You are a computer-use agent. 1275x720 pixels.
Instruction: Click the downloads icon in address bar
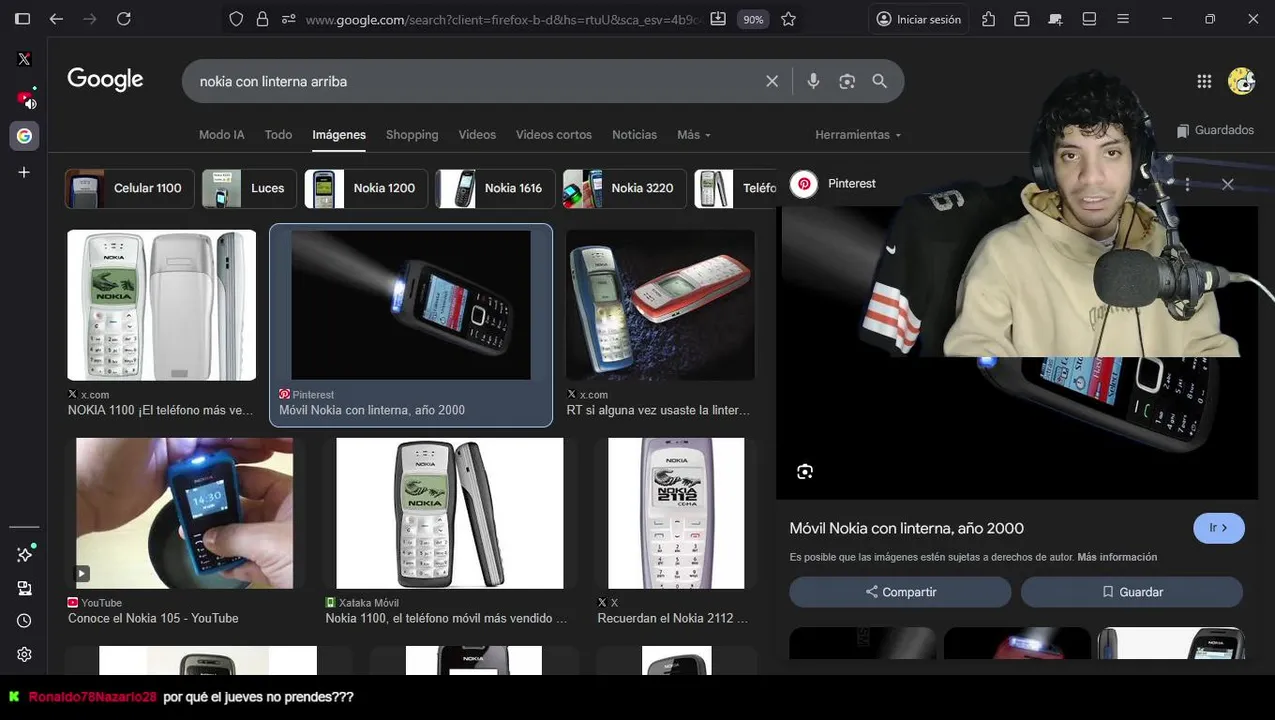click(x=718, y=19)
